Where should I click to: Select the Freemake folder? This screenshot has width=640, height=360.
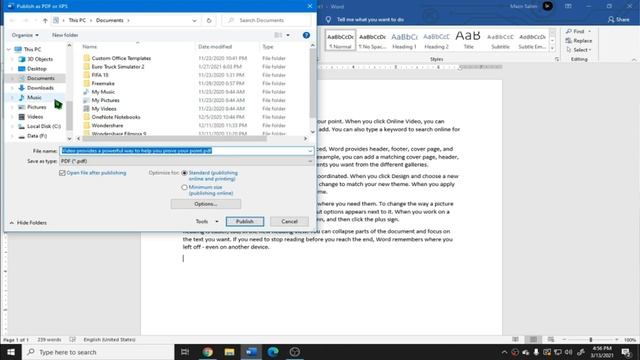point(103,83)
